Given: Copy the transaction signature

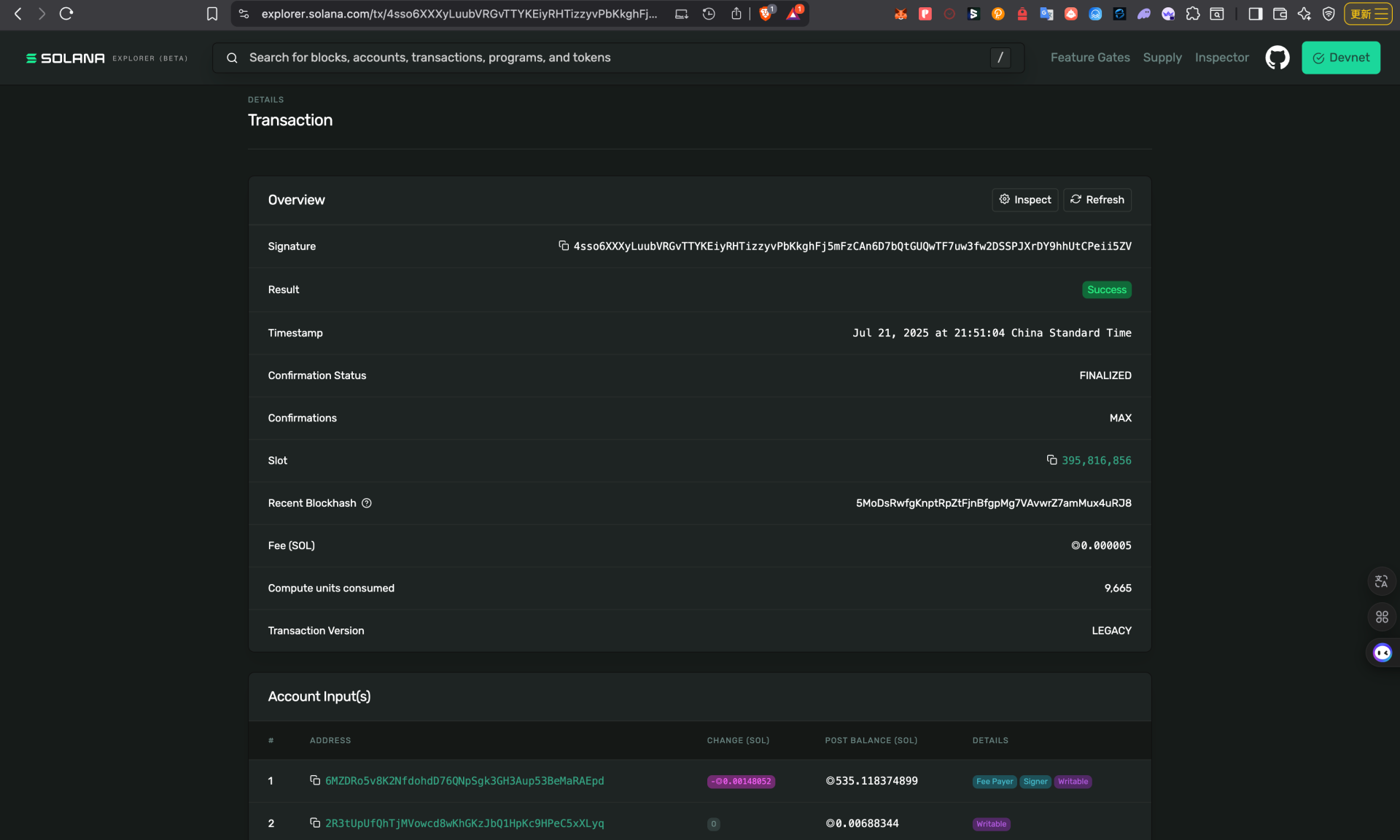Looking at the screenshot, I should [564, 246].
